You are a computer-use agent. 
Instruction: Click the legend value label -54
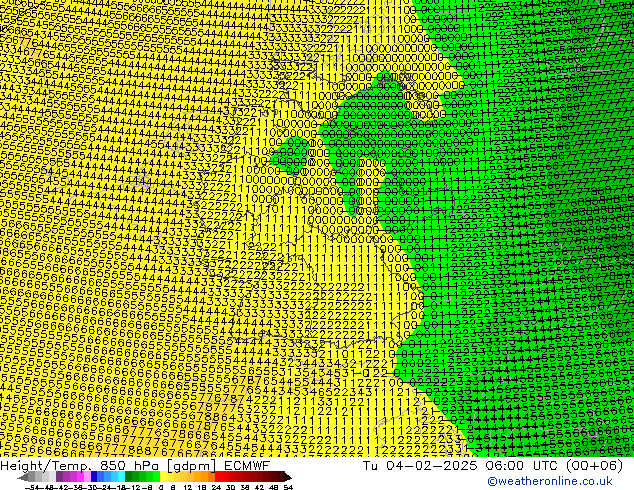click(x=33, y=487)
